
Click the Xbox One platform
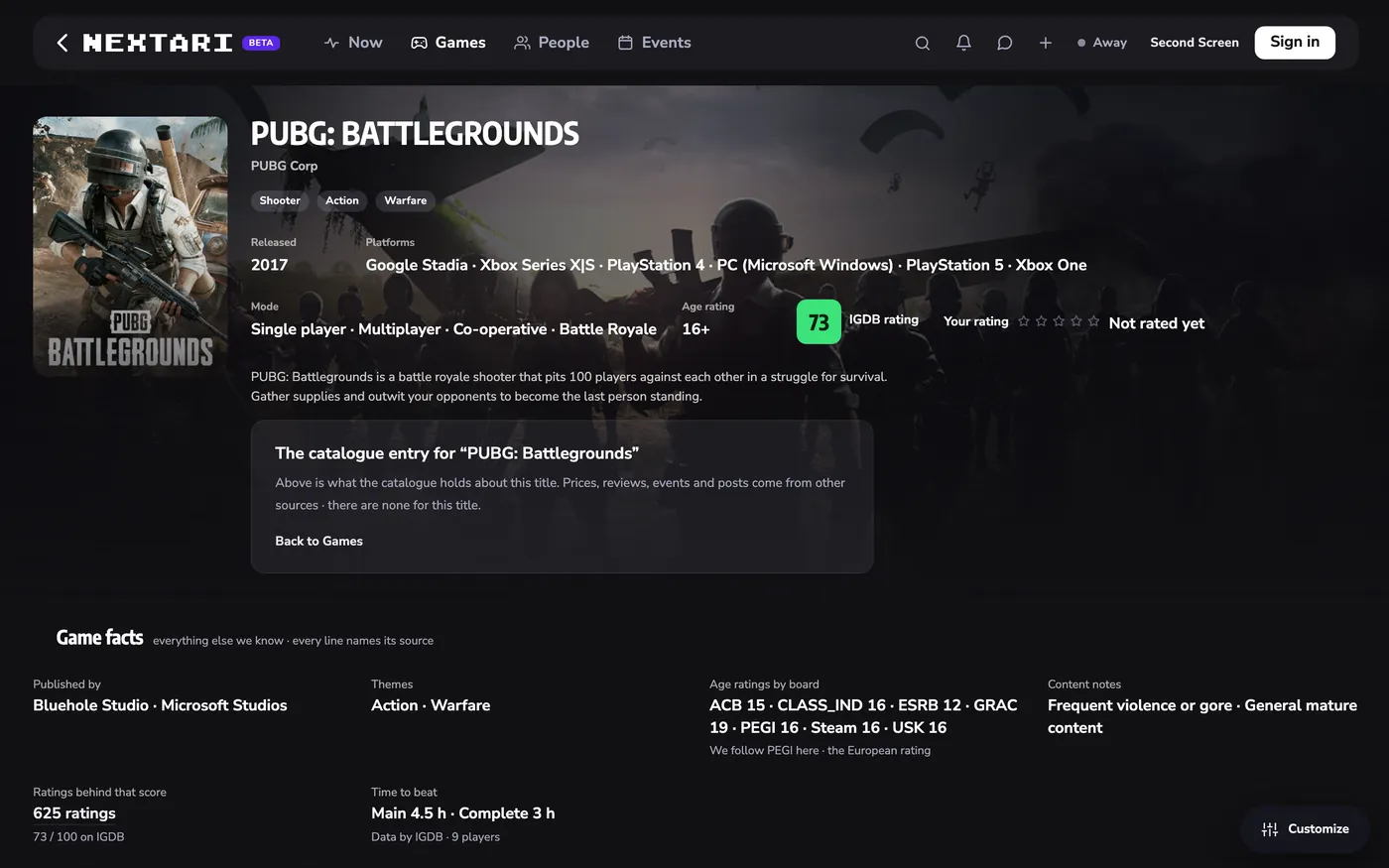(1052, 265)
